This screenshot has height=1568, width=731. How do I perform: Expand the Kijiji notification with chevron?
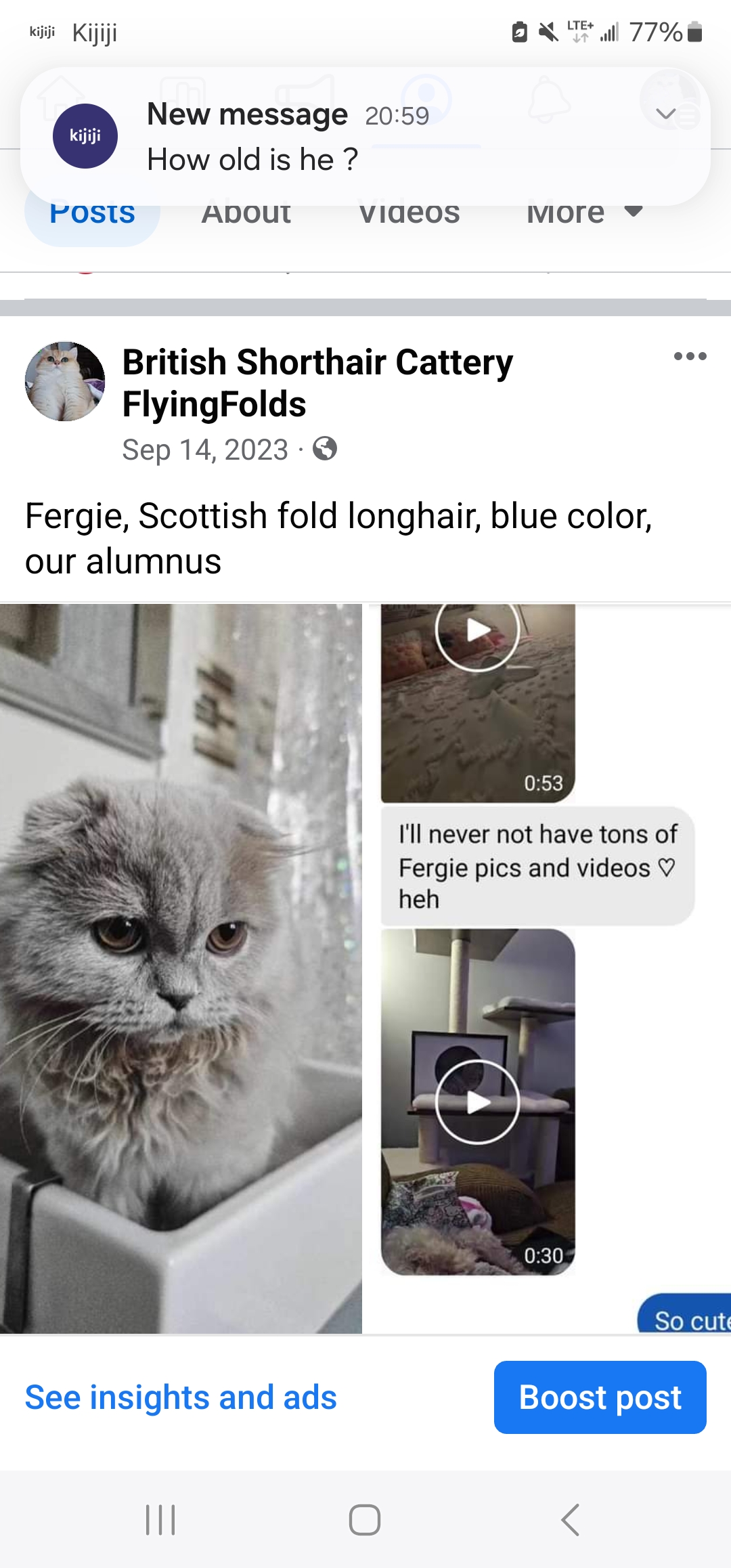pos(666,114)
